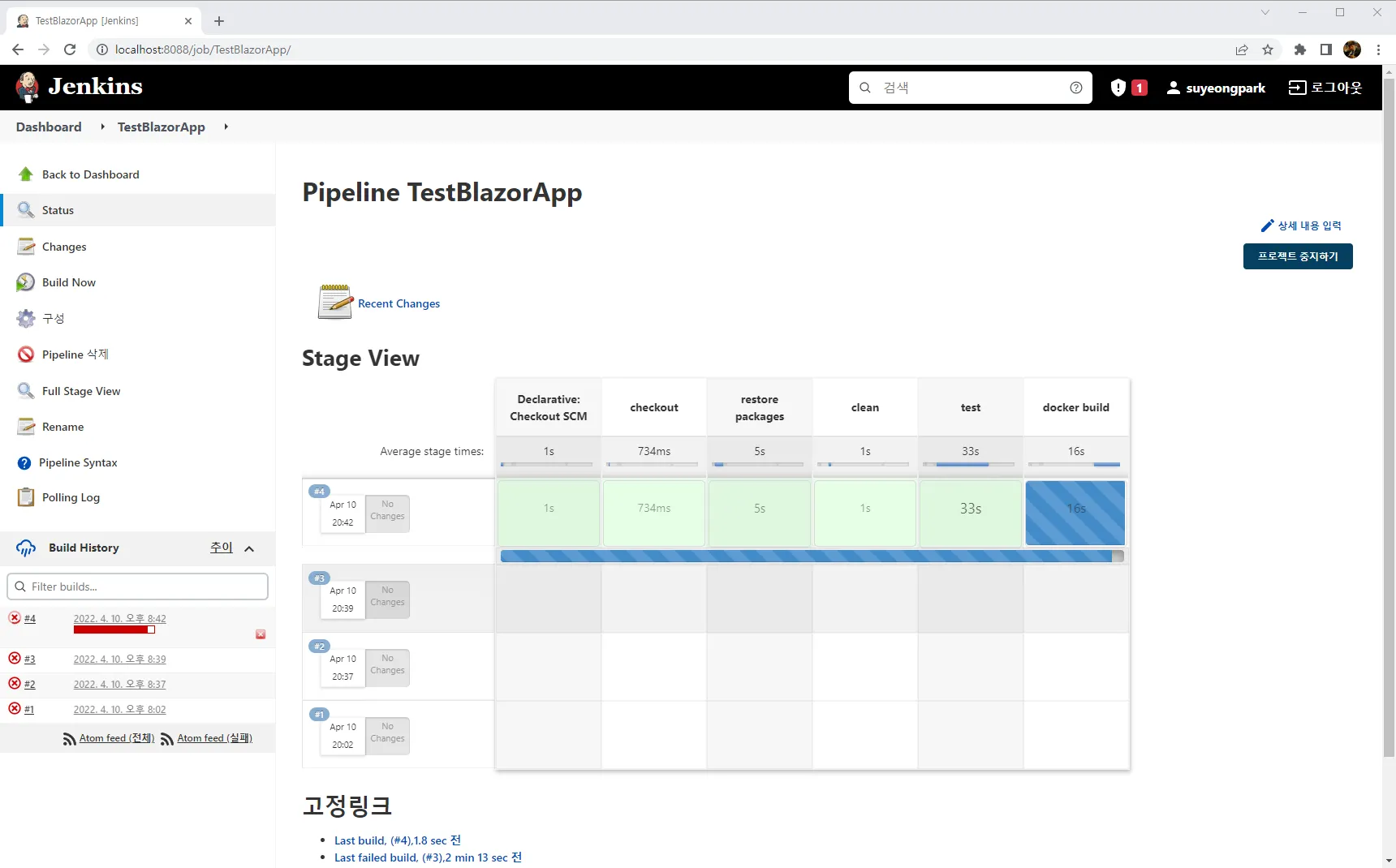Focus the Jenkins search input field

click(971, 88)
